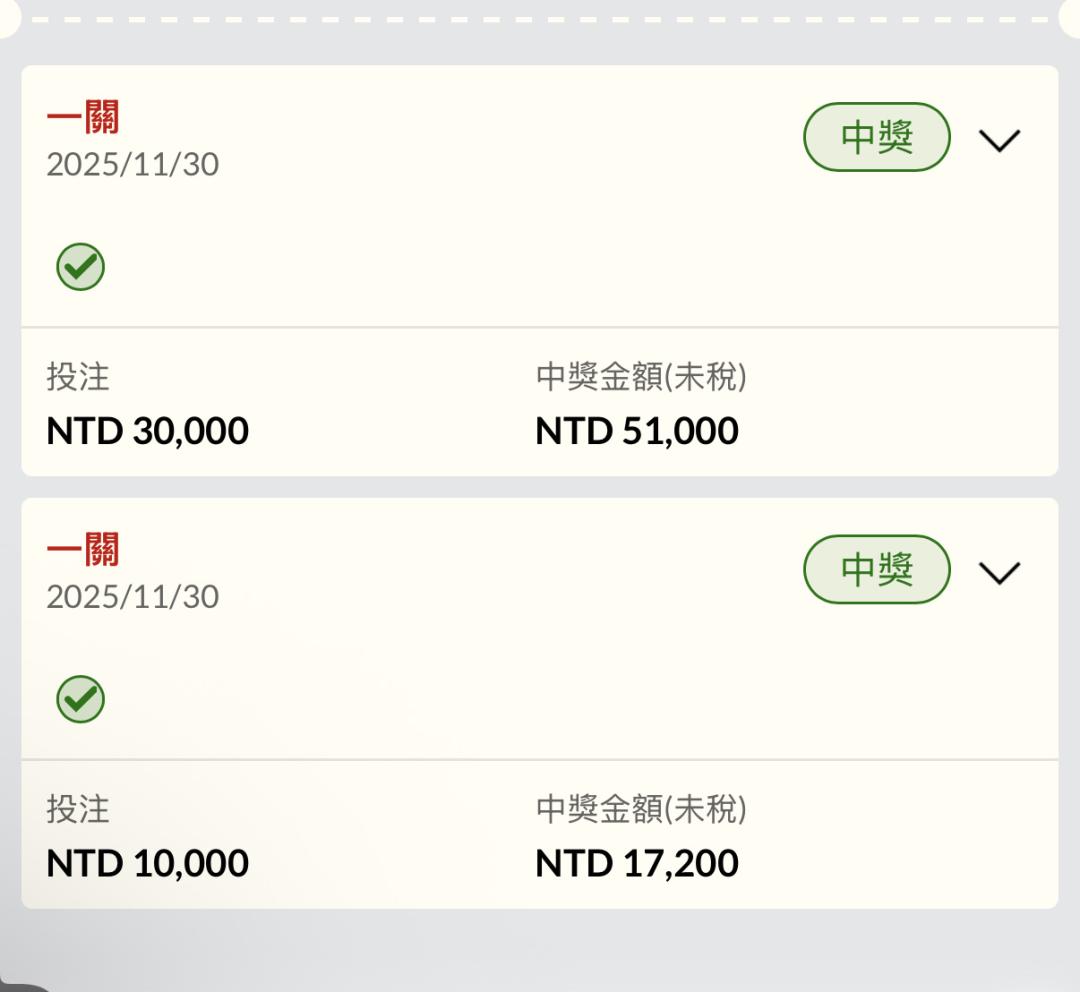This screenshot has height=992, width=1080.
Task: Tap the 中獎 badge on the NTD 10,000 bet
Action: (x=876, y=569)
